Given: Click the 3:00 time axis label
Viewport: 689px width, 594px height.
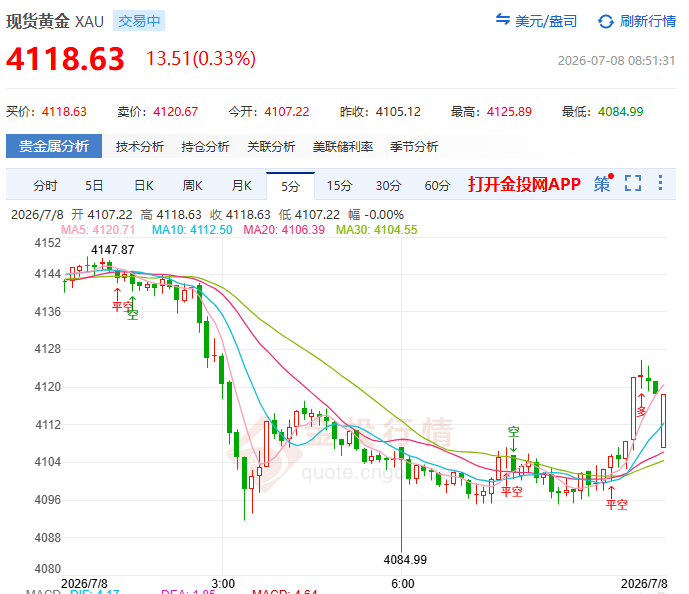Looking at the screenshot, I should [223, 584].
